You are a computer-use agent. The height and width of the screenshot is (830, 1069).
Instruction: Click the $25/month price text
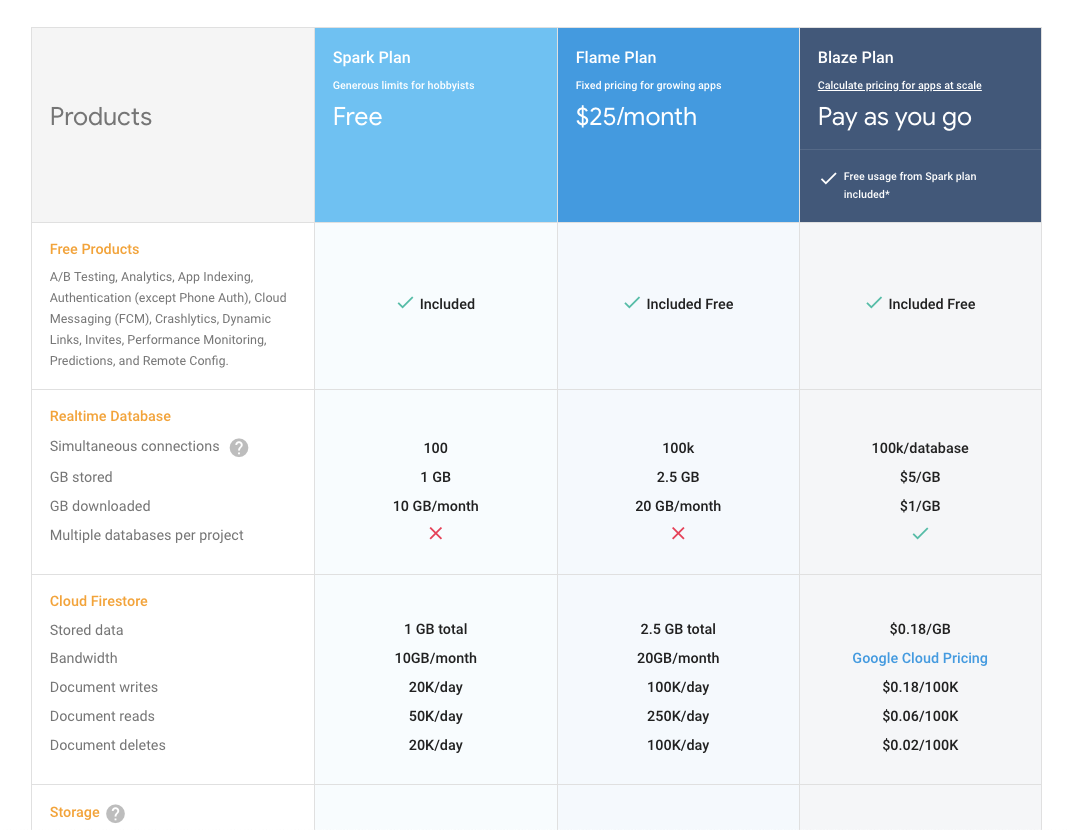[x=636, y=117]
